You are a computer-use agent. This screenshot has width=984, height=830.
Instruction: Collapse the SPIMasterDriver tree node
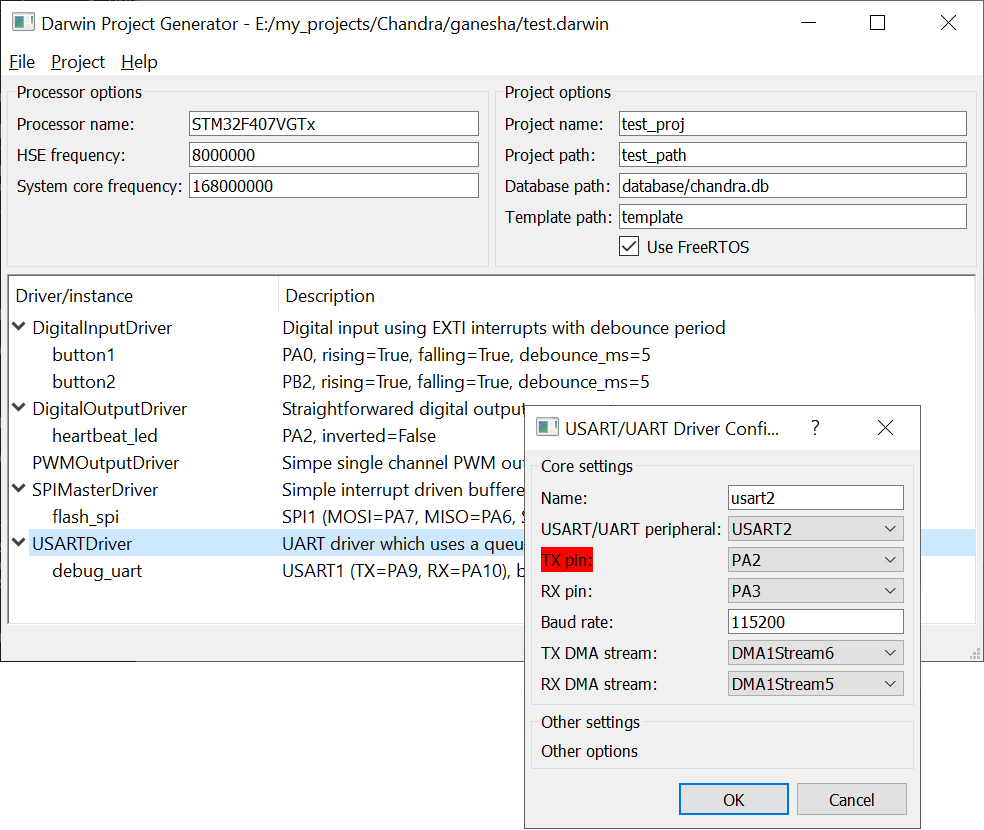(19, 489)
